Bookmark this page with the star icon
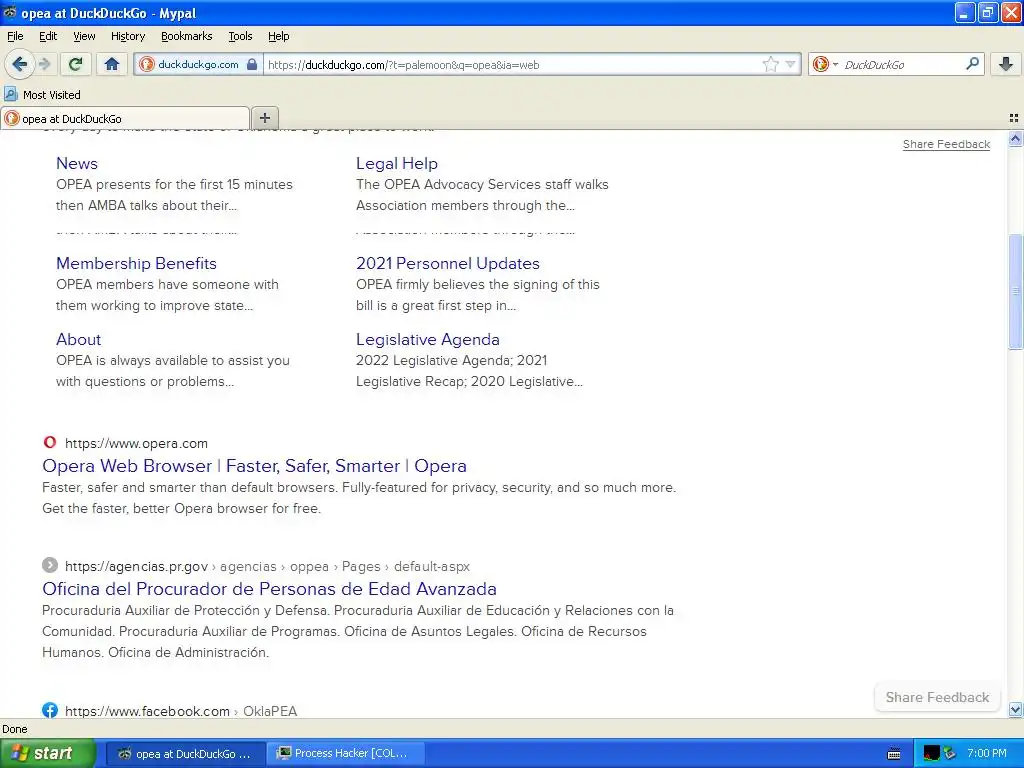This screenshot has width=1024, height=768. click(771, 64)
